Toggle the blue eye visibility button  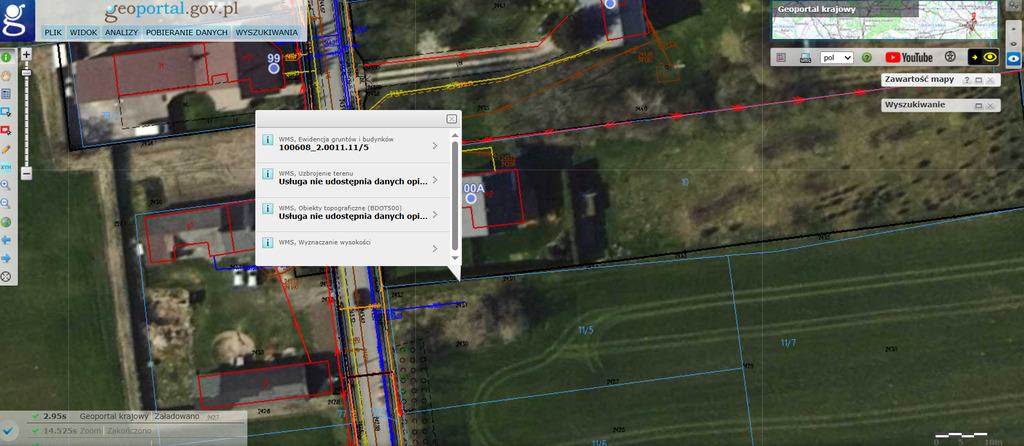click(x=1013, y=58)
